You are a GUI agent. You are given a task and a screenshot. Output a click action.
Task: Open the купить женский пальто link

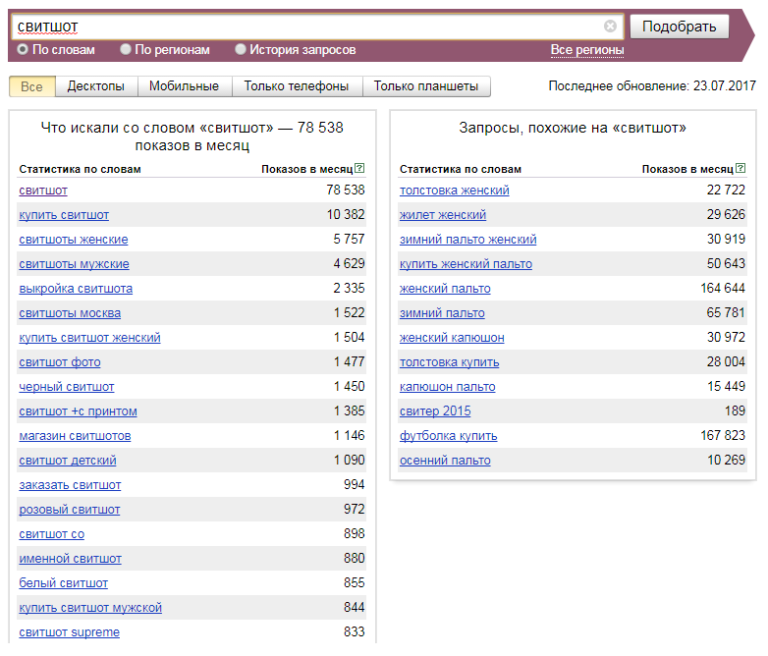pyautogui.click(x=466, y=264)
